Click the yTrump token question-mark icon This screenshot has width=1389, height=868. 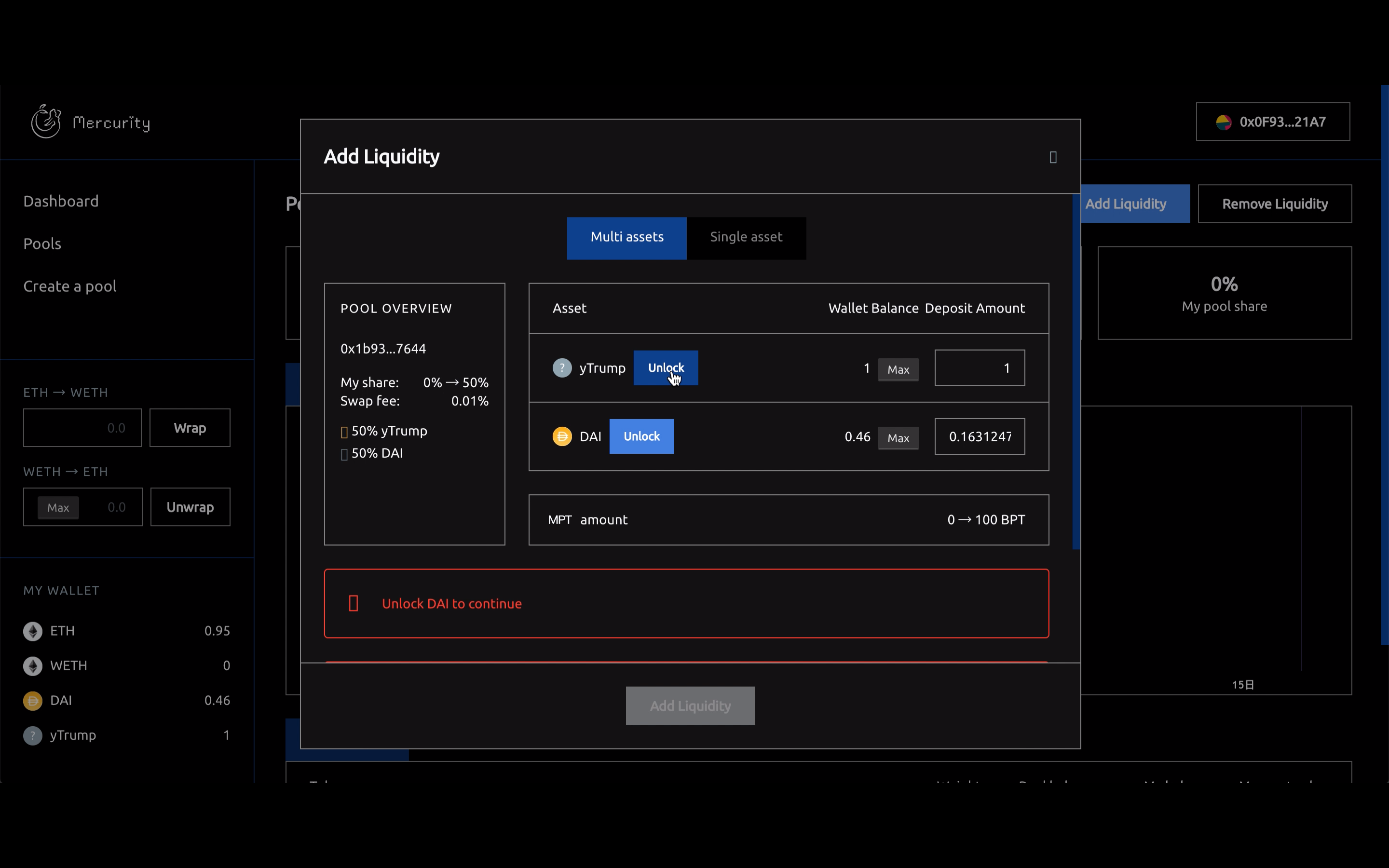point(562,367)
